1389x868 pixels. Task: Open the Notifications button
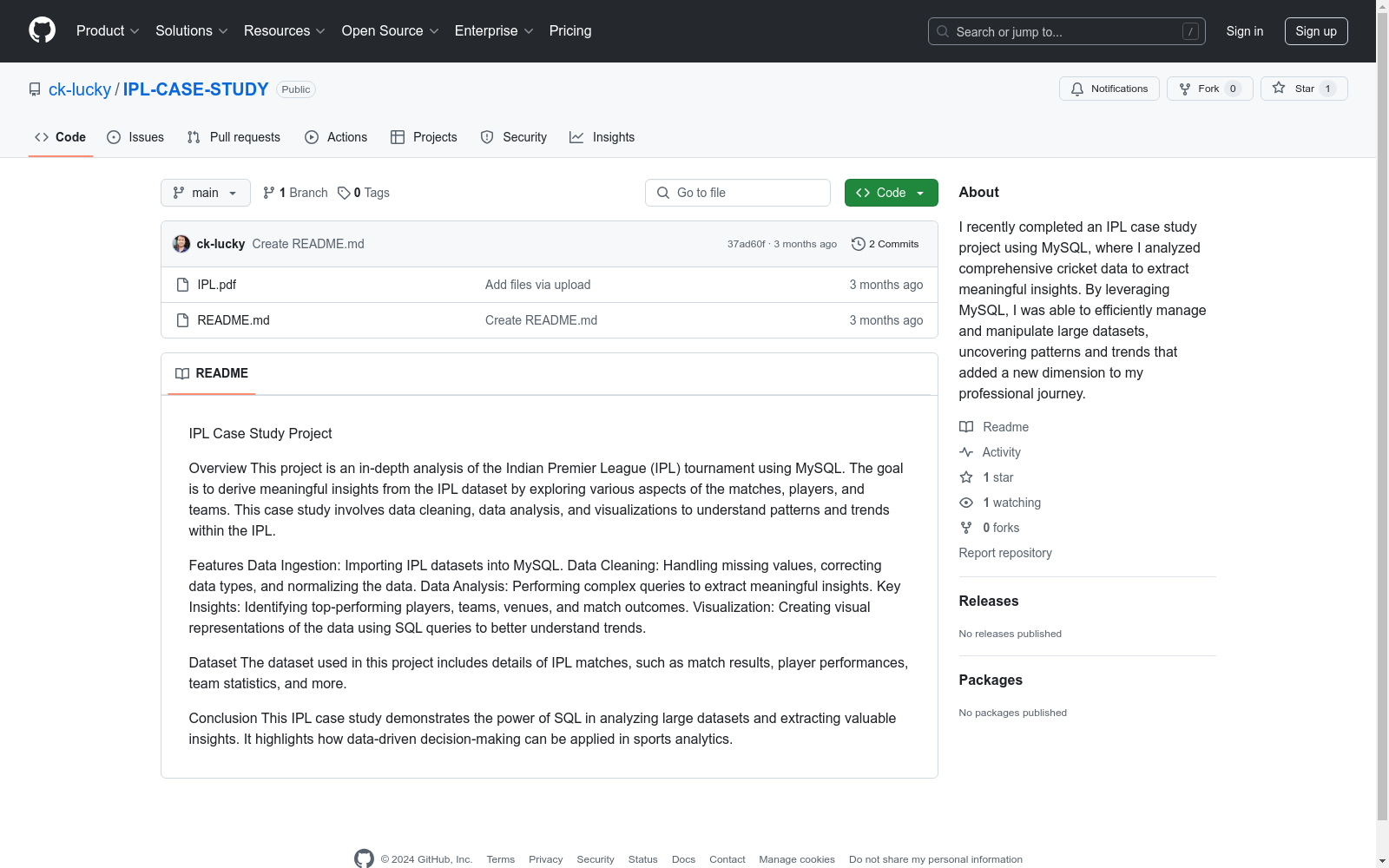click(1109, 89)
